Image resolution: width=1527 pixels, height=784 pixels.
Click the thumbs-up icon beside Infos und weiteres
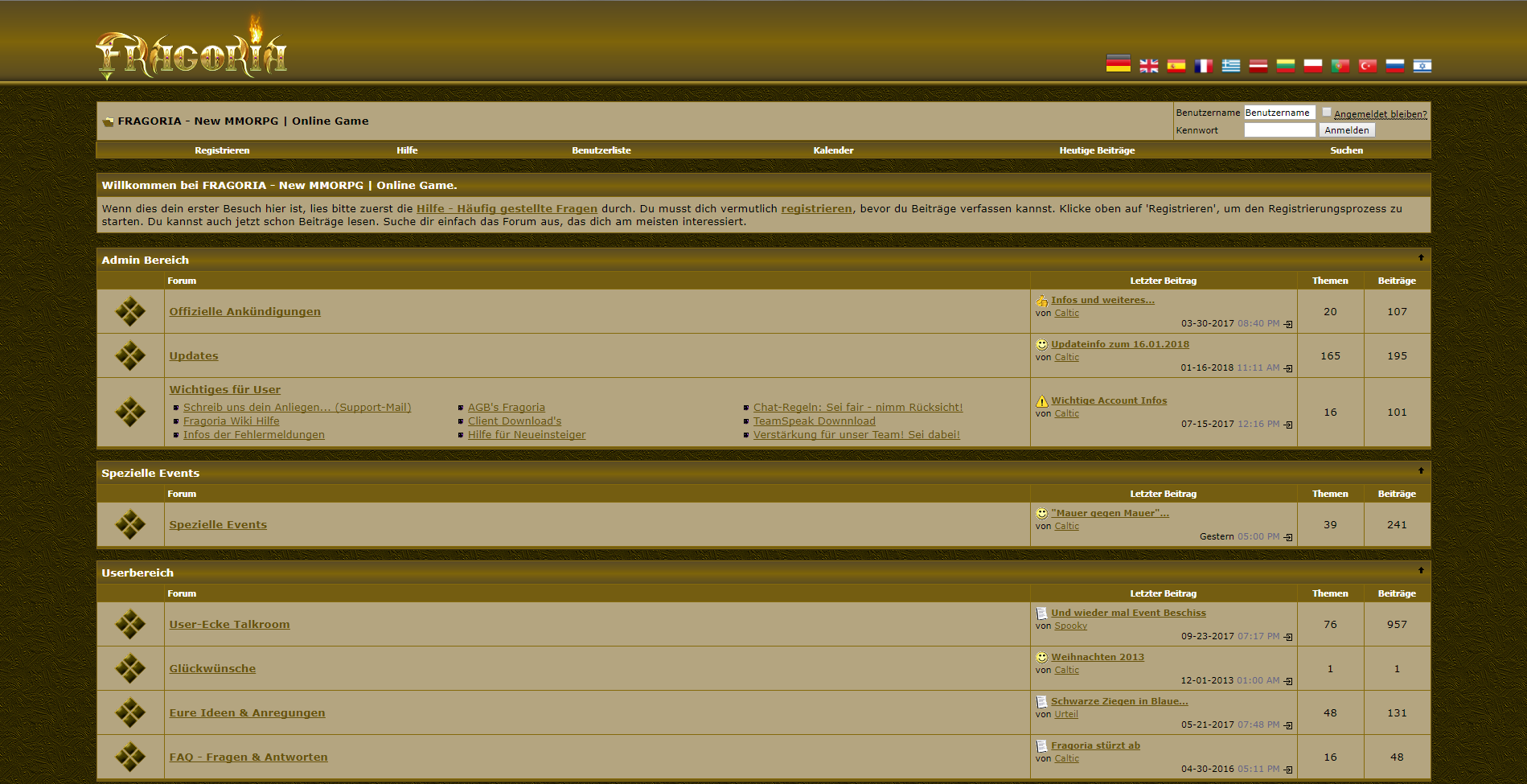pyautogui.click(x=1041, y=301)
